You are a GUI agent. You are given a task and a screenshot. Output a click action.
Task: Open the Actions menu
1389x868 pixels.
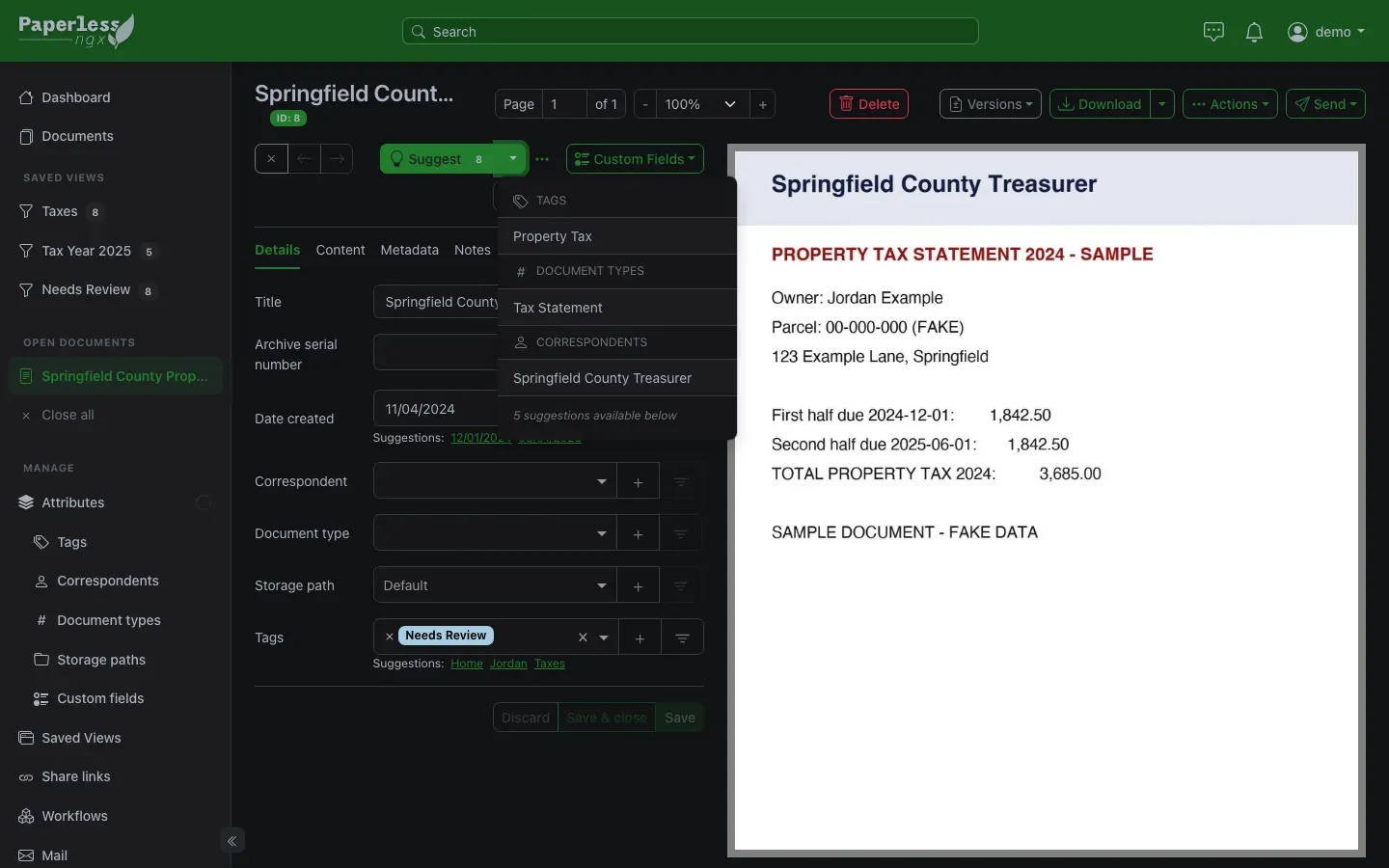(x=1230, y=104)
